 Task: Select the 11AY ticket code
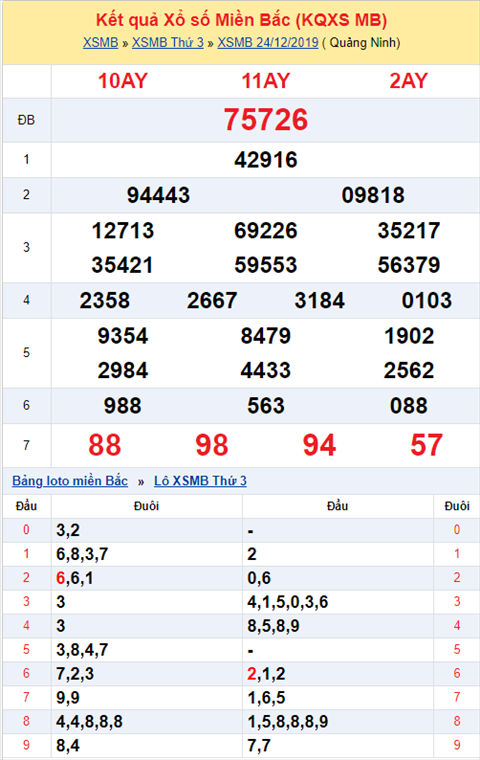pyautogui.click(x=266, y=81)
